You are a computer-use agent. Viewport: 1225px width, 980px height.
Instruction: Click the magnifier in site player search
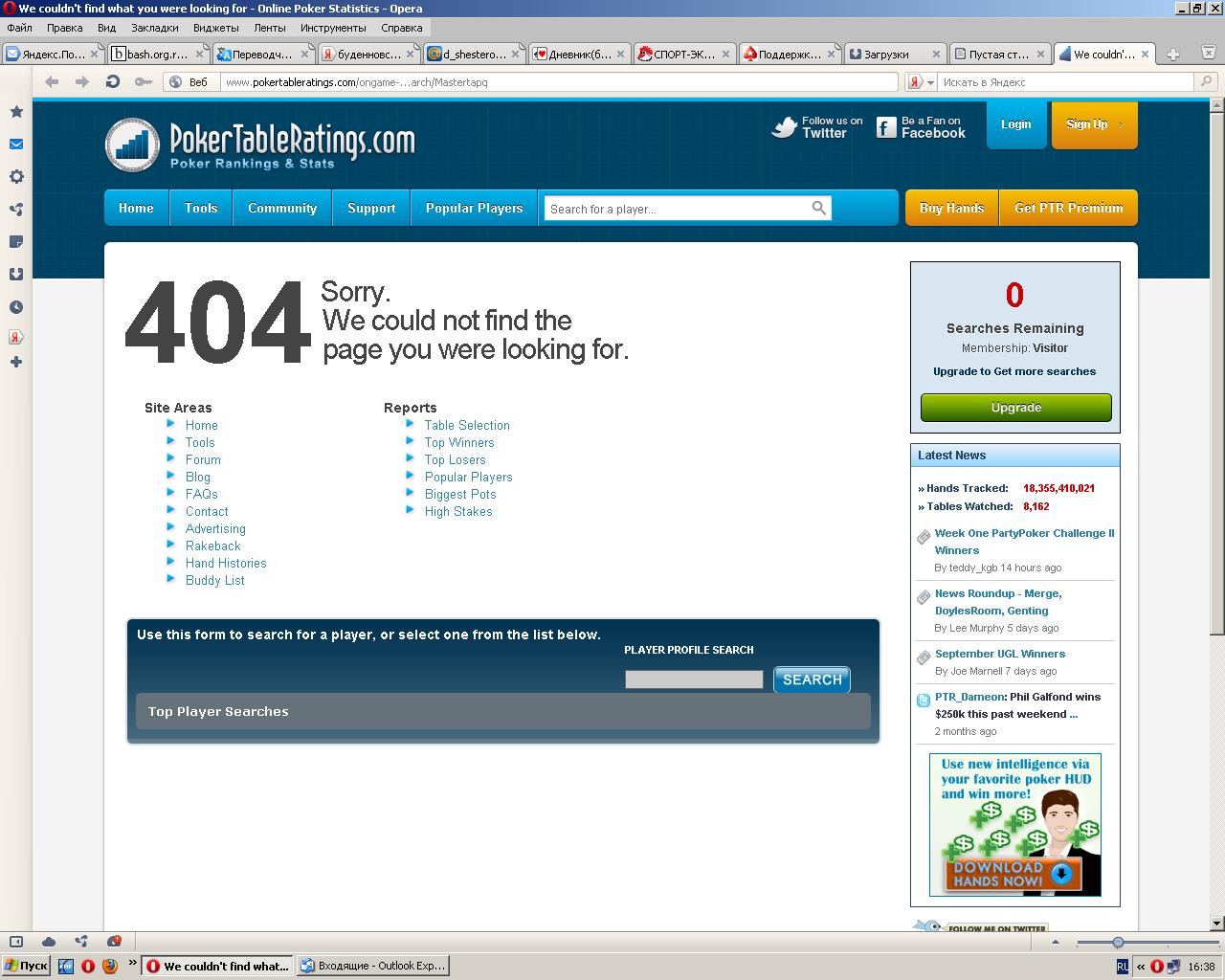point(818,208)
